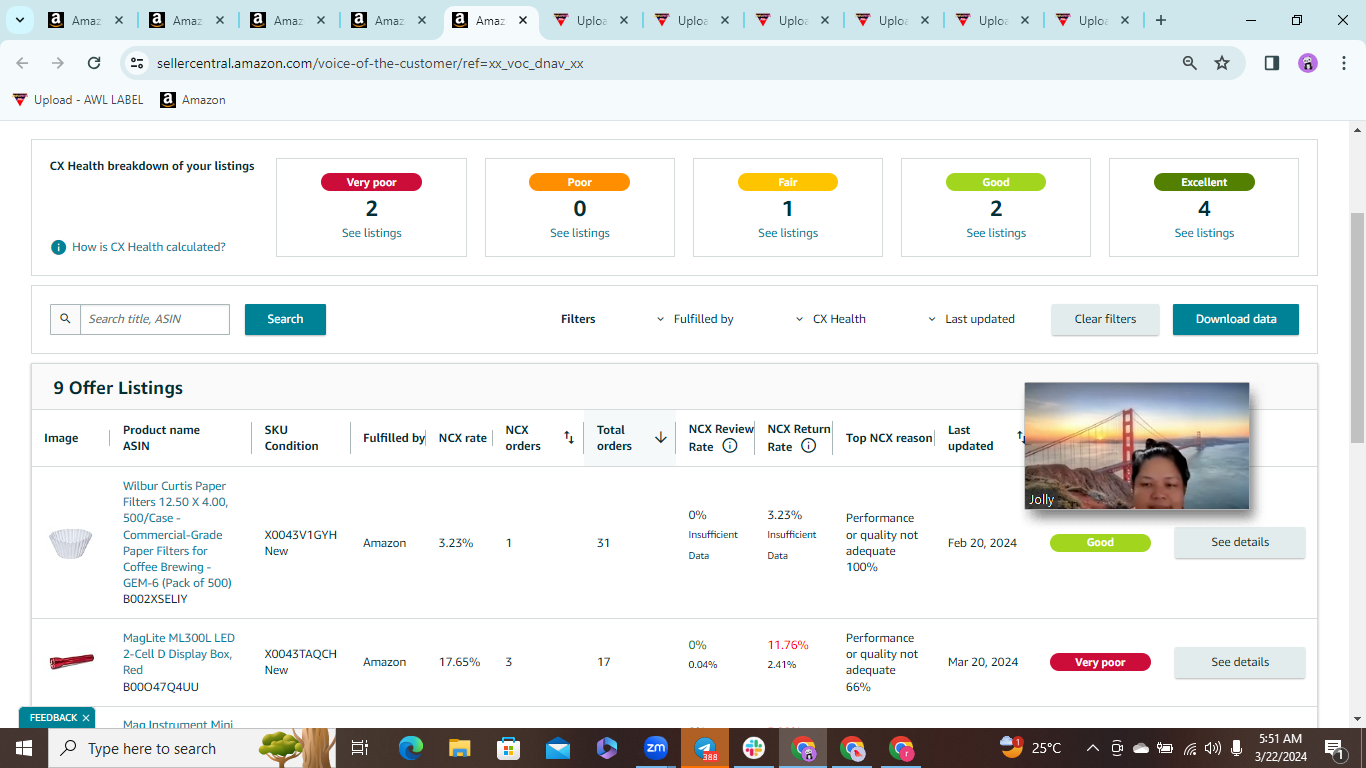Open the Windows Start menu
The height and width of the screenshot is (768, 1366).
pos(23,748)
